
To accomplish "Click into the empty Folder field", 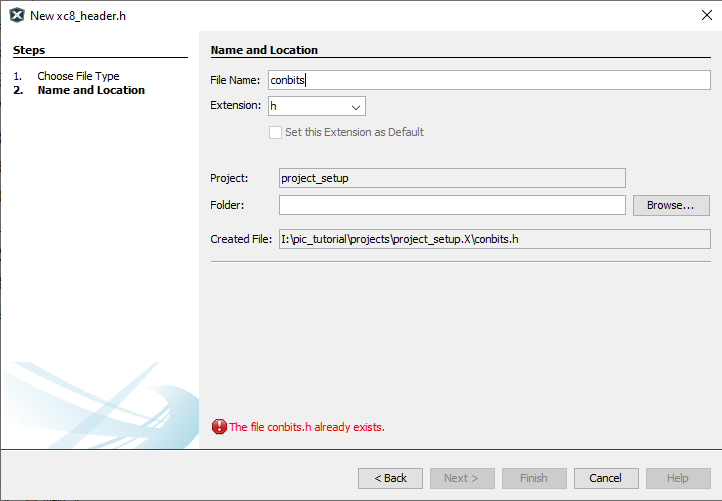I will (452, 205).
